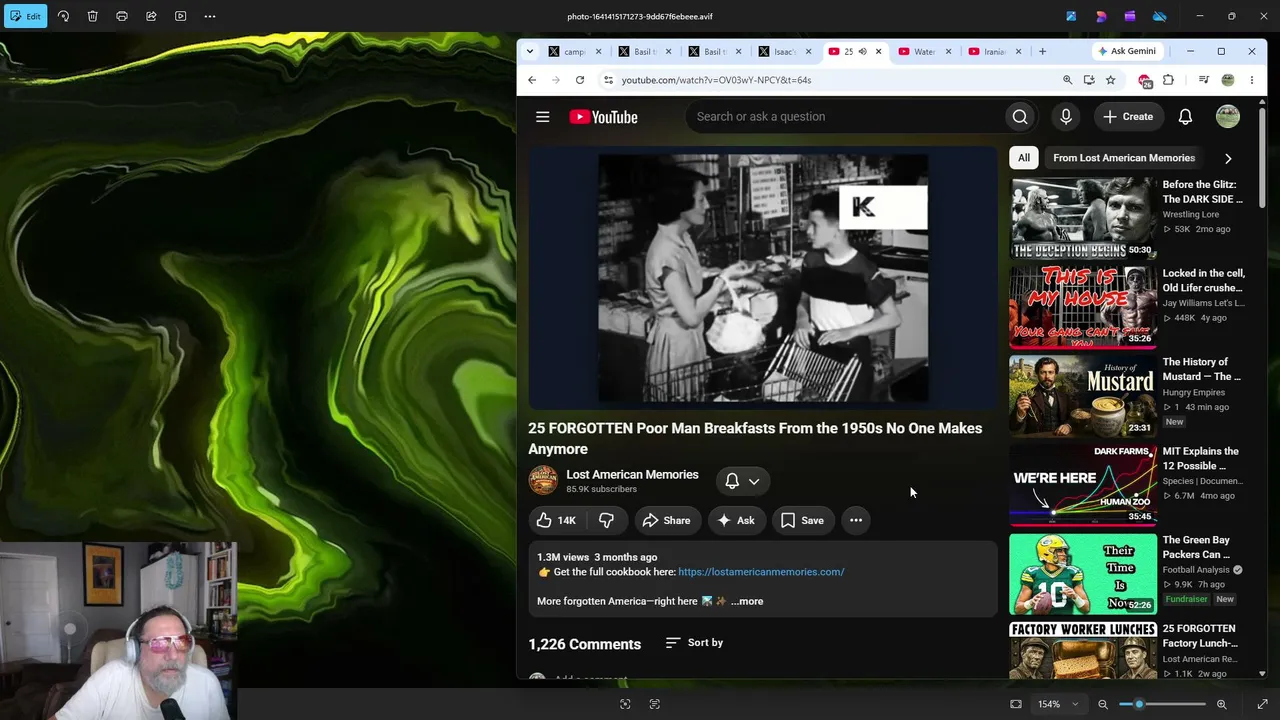Open 'The History of Mustard' video thumbnail
The image size is (1280, 720).
[x=1083, y=396]
